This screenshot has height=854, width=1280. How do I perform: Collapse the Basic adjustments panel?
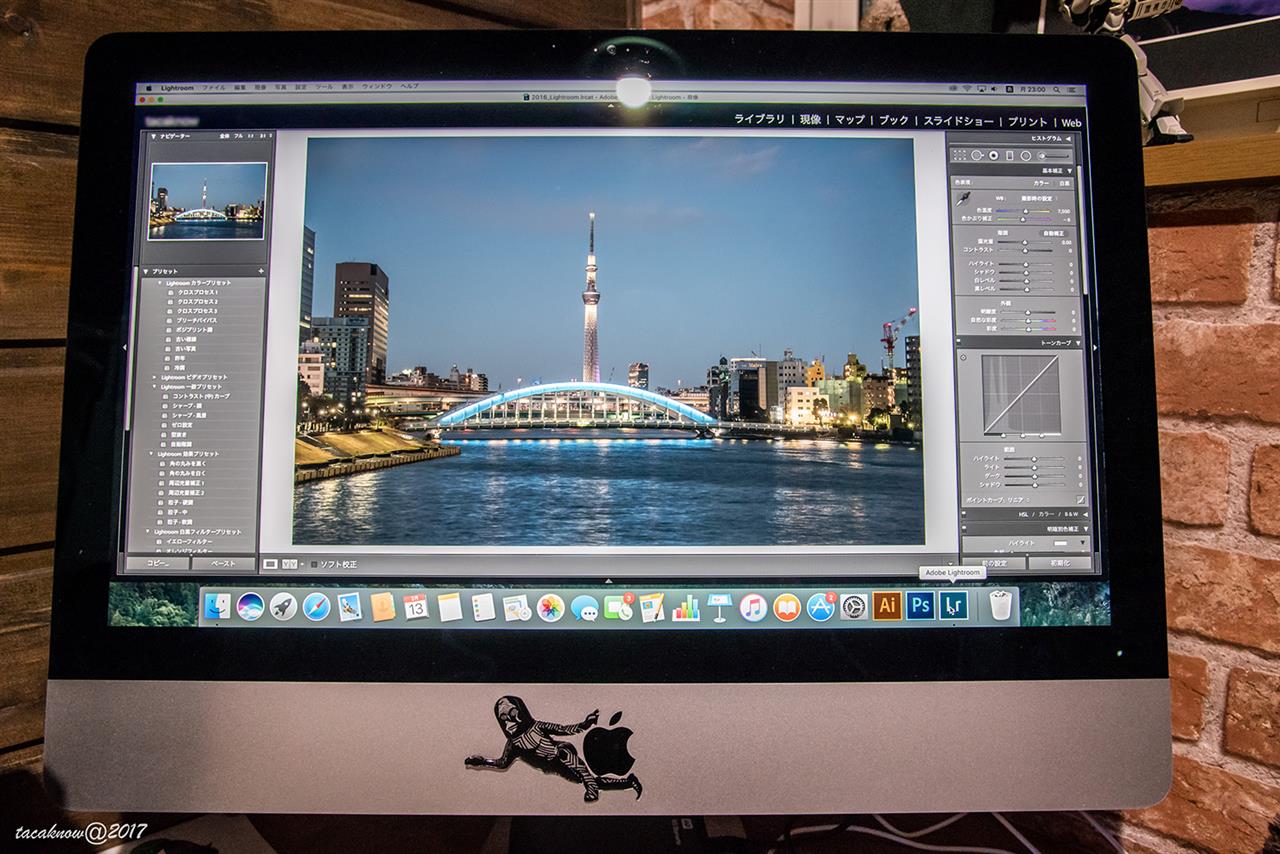(1070, 171)
